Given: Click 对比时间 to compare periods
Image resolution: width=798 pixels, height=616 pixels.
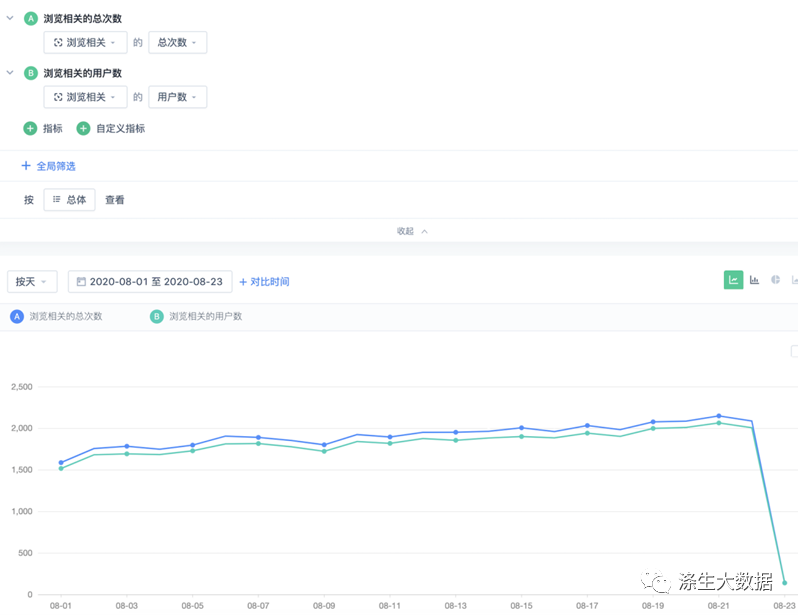Looking at the screenshot, I should point(264,282).
